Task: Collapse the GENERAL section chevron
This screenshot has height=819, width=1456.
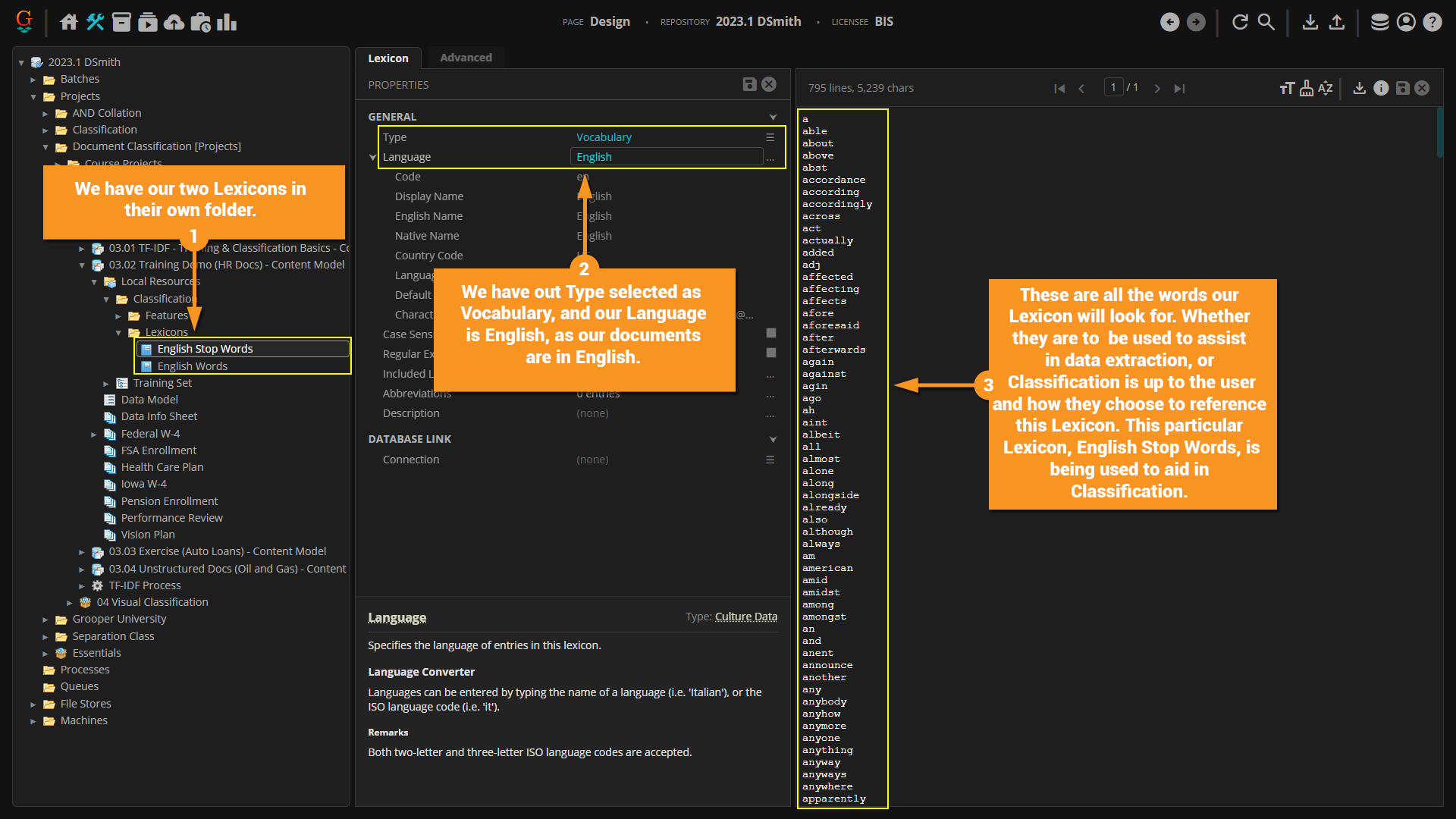Action: [x=773, y=117]
